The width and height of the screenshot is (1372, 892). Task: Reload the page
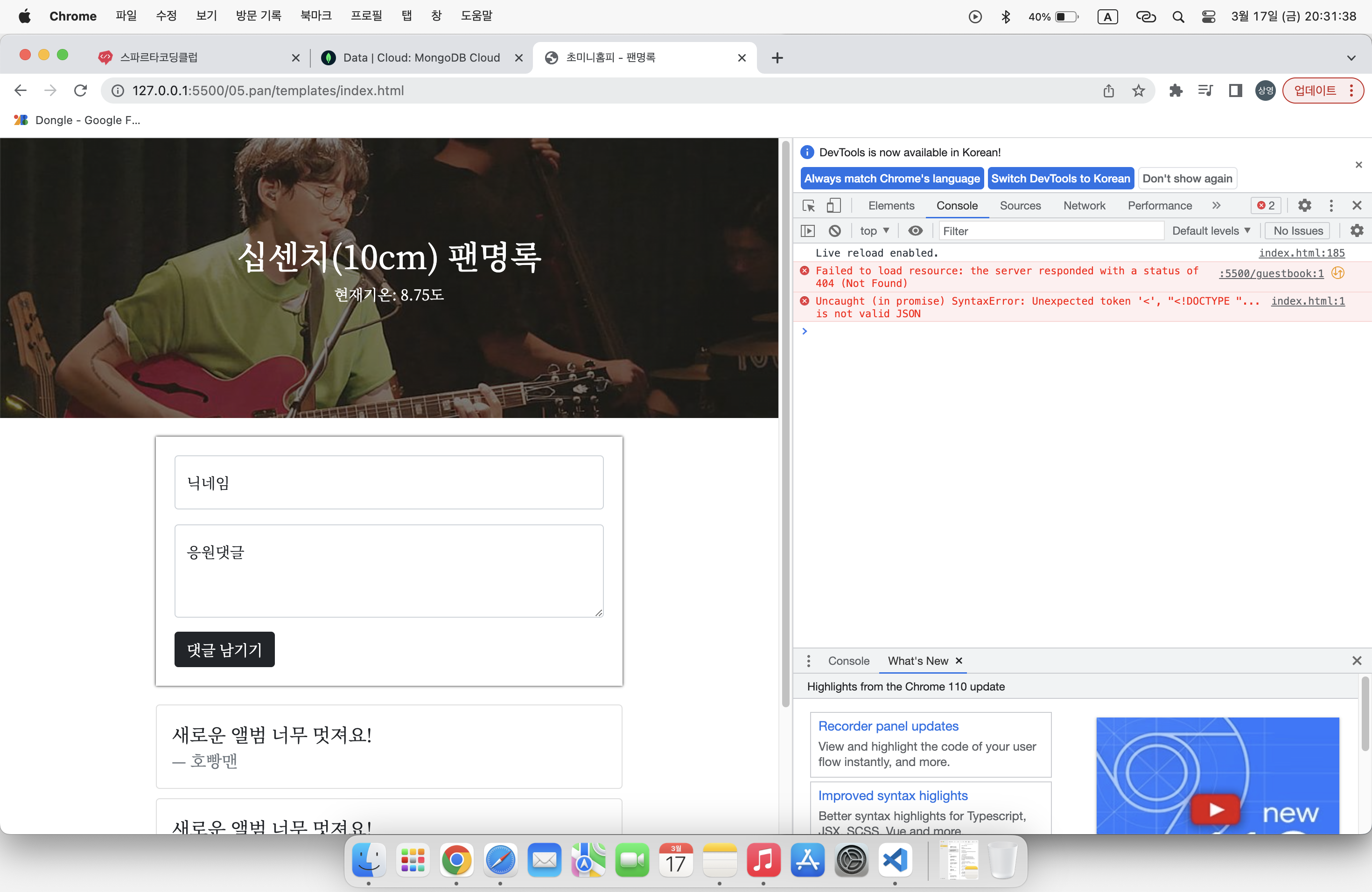tap(81, 91)
